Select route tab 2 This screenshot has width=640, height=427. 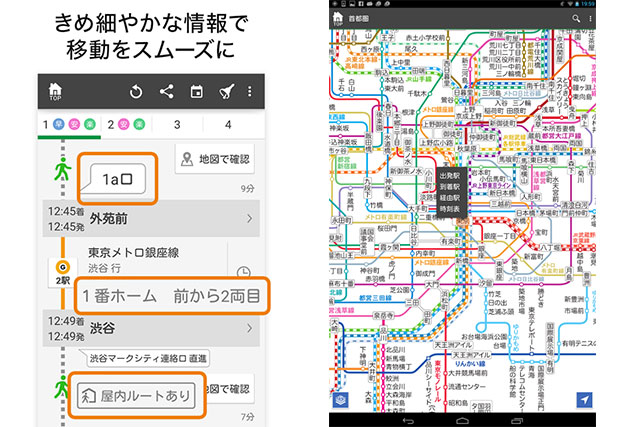coord(126,125)
